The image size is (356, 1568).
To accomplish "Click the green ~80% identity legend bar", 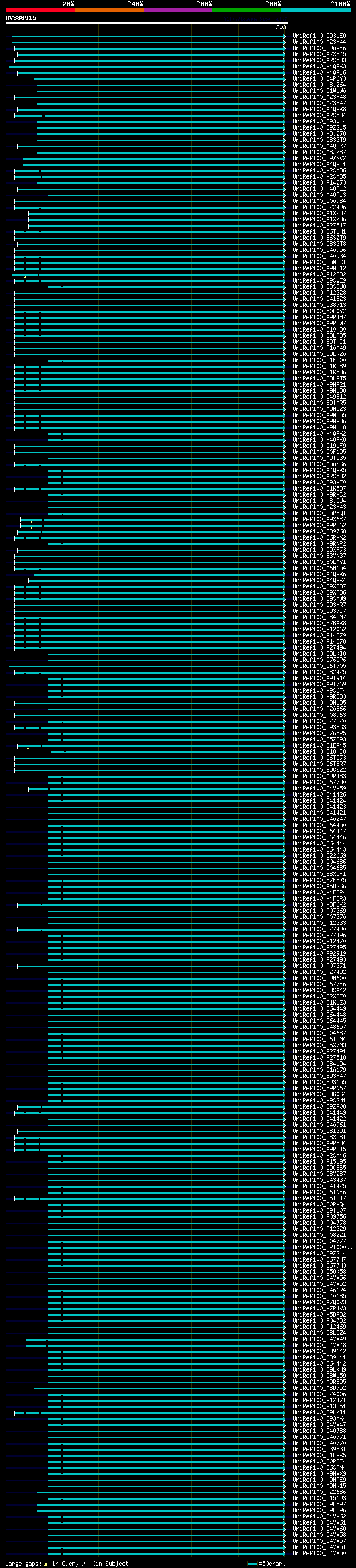I will point(246,10).
